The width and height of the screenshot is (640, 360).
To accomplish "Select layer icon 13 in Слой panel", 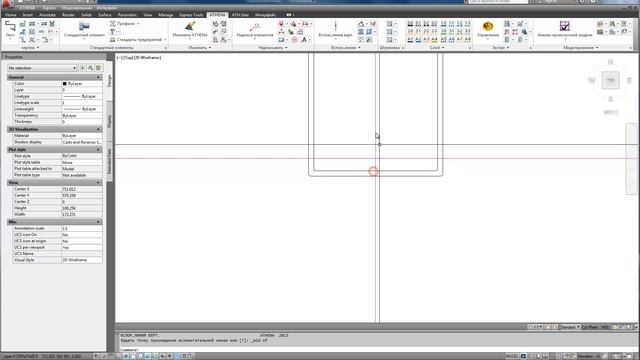I will click(468, 24).
